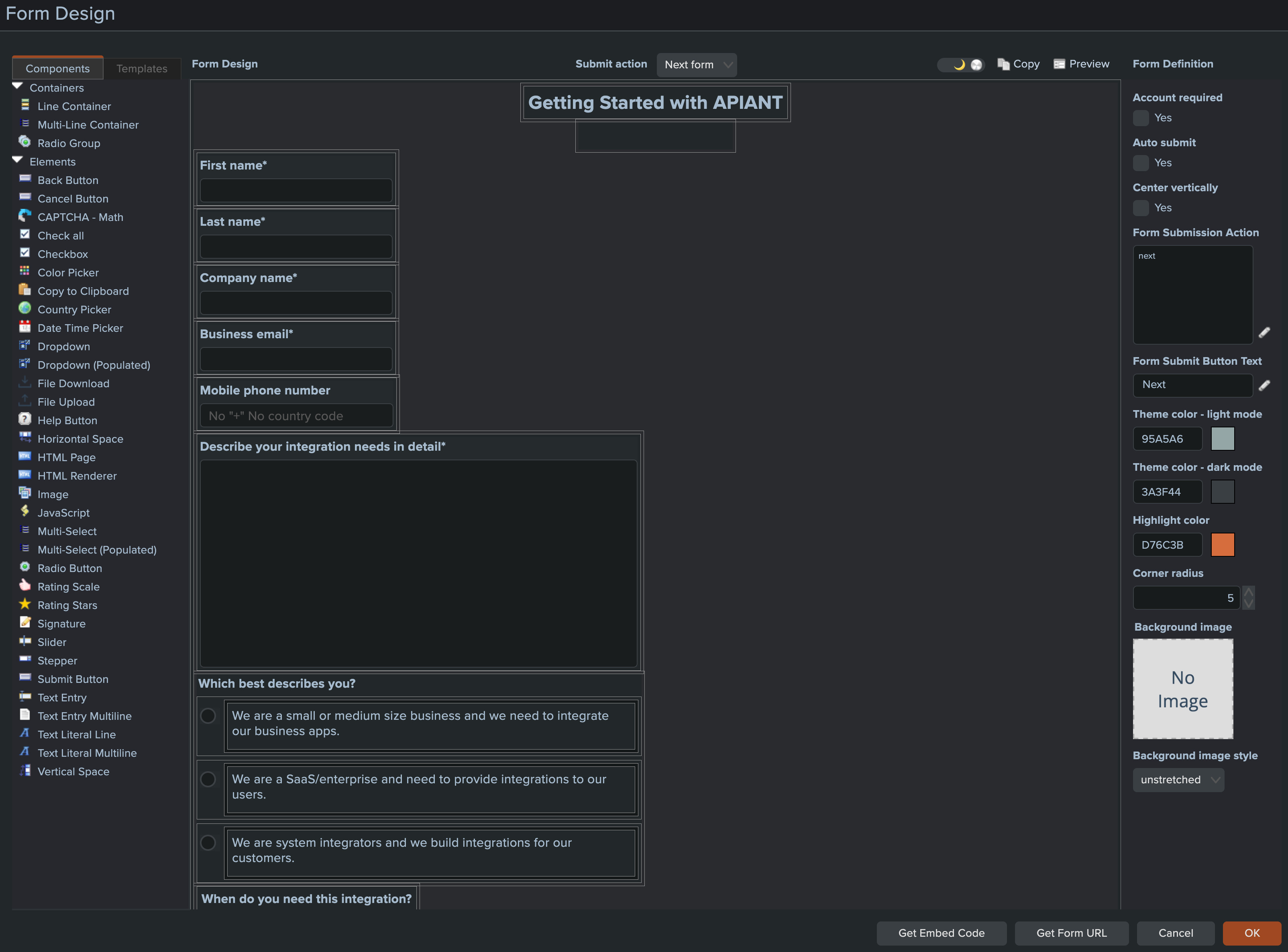This screenshot has height=952, width=1288.
Task: Select the Date Time Picker calendar icon
Action: (x=25, y=327)
